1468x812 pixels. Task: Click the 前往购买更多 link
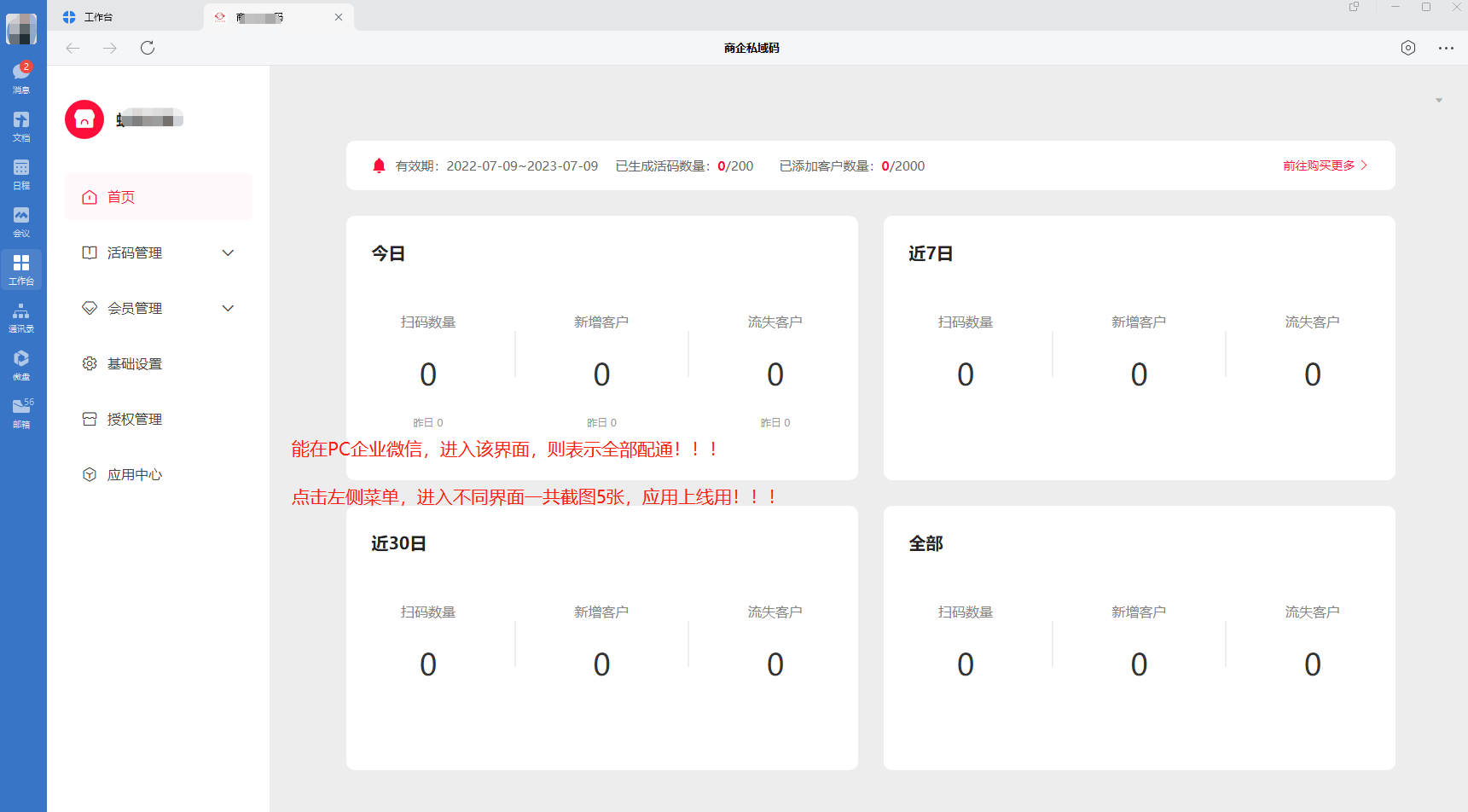1325,165
